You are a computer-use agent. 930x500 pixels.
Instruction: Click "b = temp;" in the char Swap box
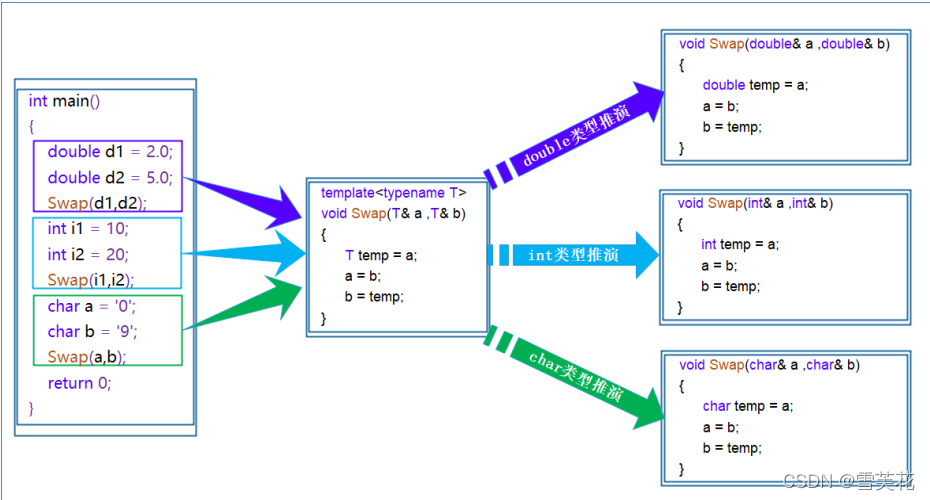(x=732, y=448)
